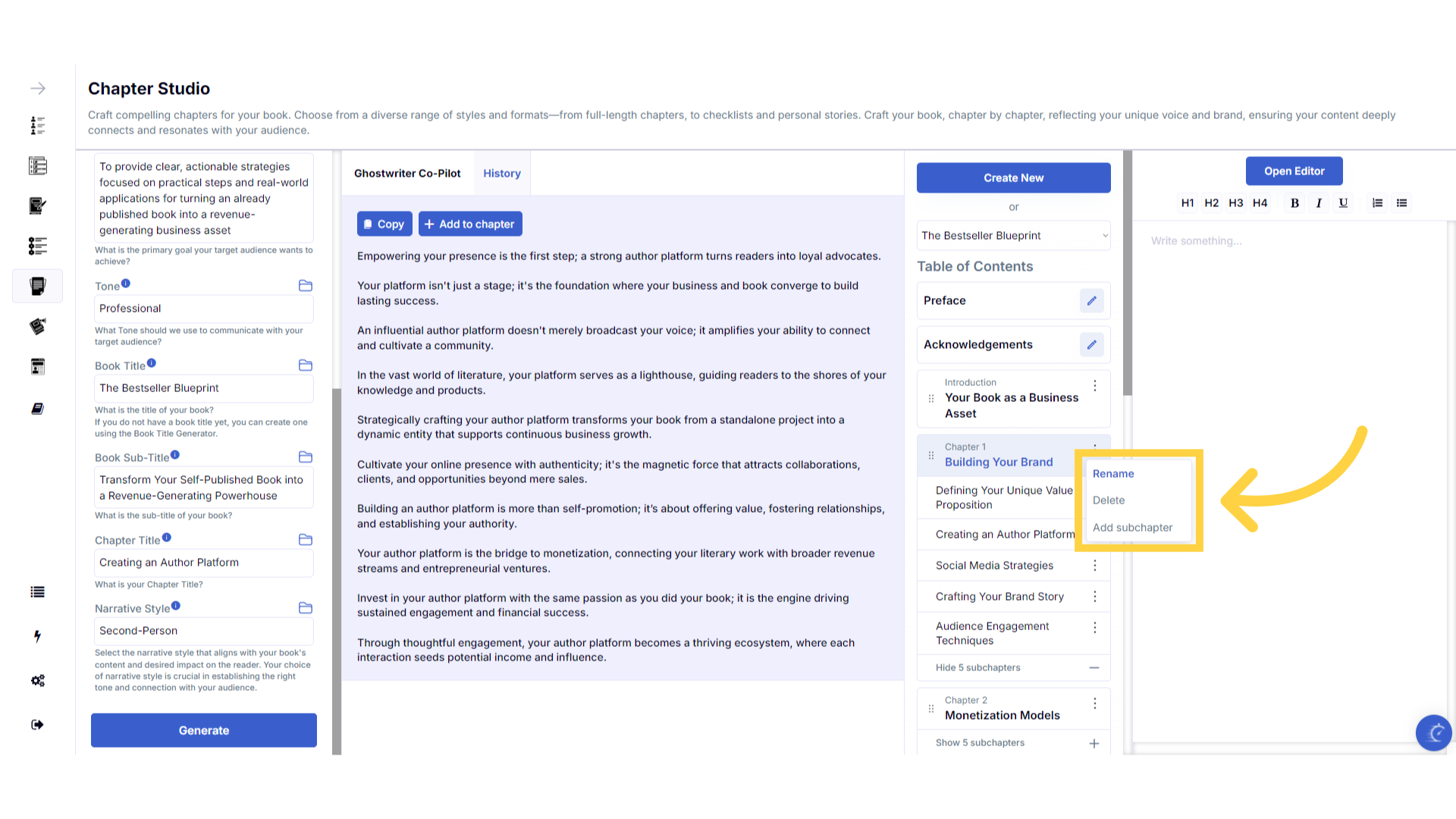Click the Tone info icon
Viewport: 1456px width, 819px height.
click(126, 284)
